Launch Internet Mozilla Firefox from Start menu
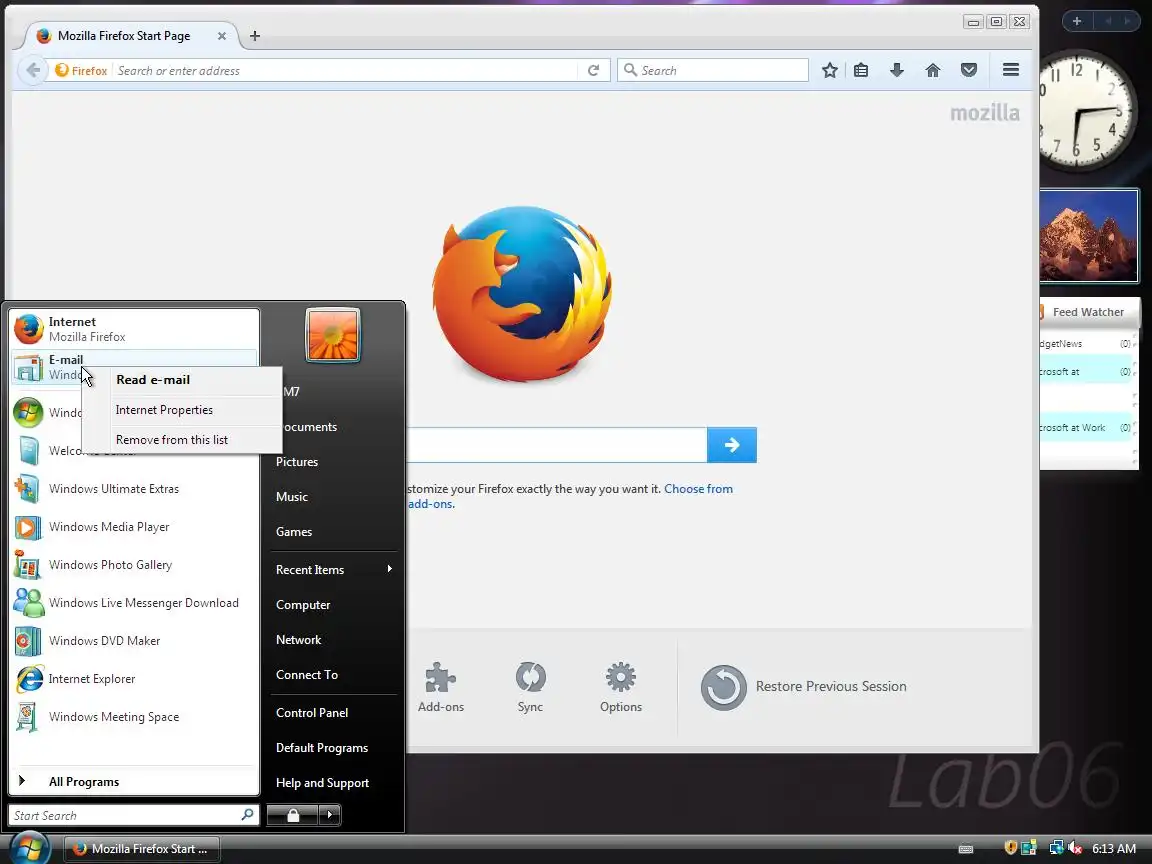 point(134,329)
